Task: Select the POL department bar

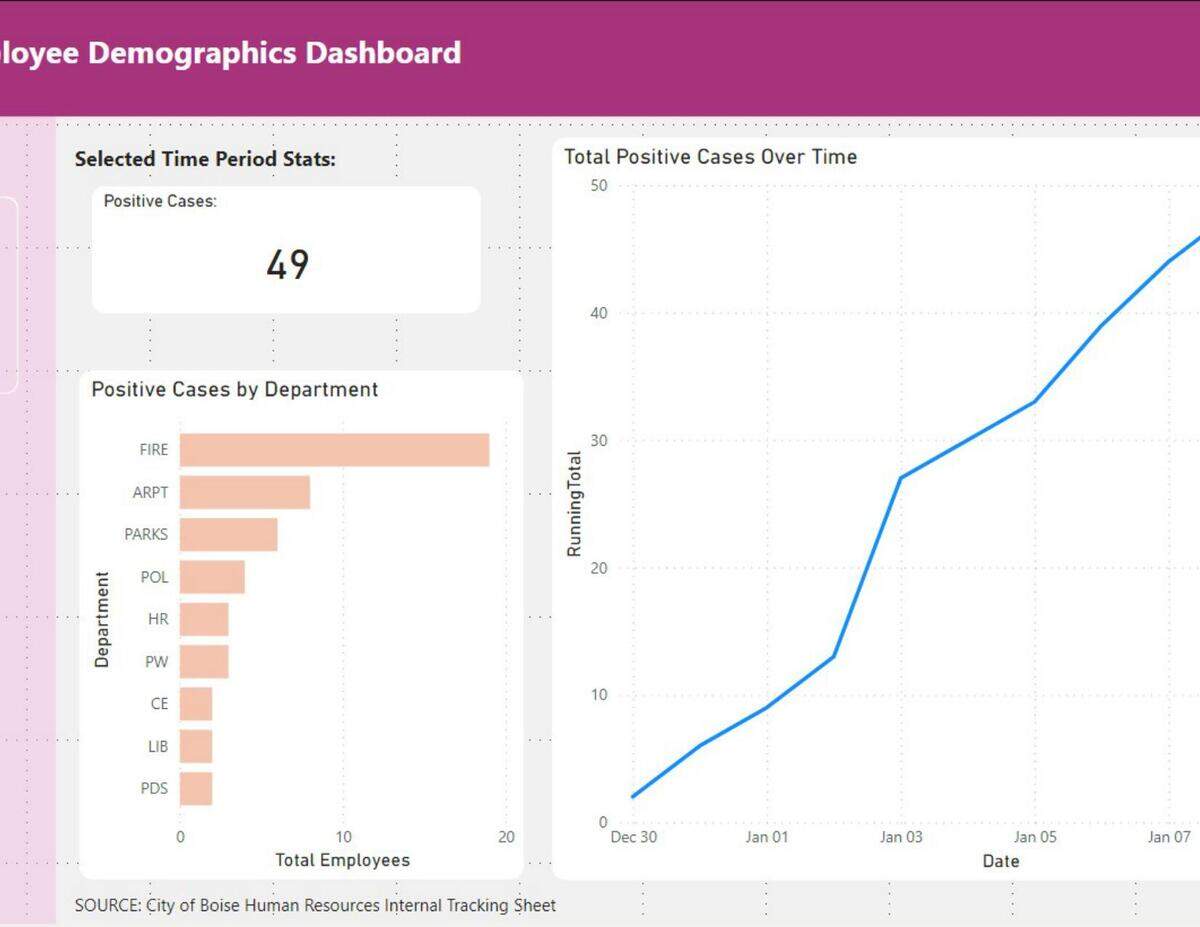Action: tap(212, 577)
